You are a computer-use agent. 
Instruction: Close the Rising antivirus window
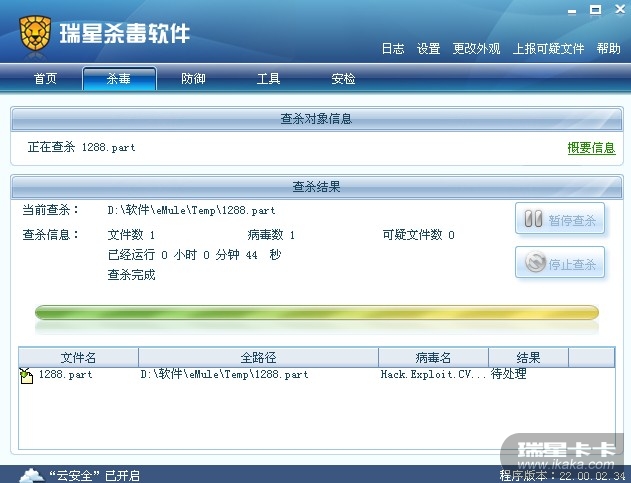(x=620, y=9)
